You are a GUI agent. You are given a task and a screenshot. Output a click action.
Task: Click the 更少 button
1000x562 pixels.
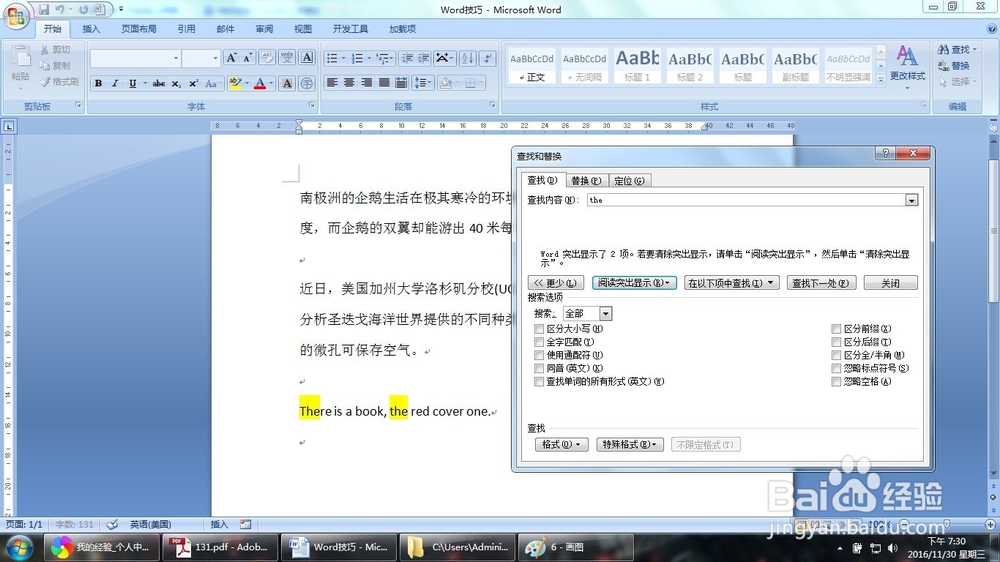pyautogui.click(x=556, y=283)
